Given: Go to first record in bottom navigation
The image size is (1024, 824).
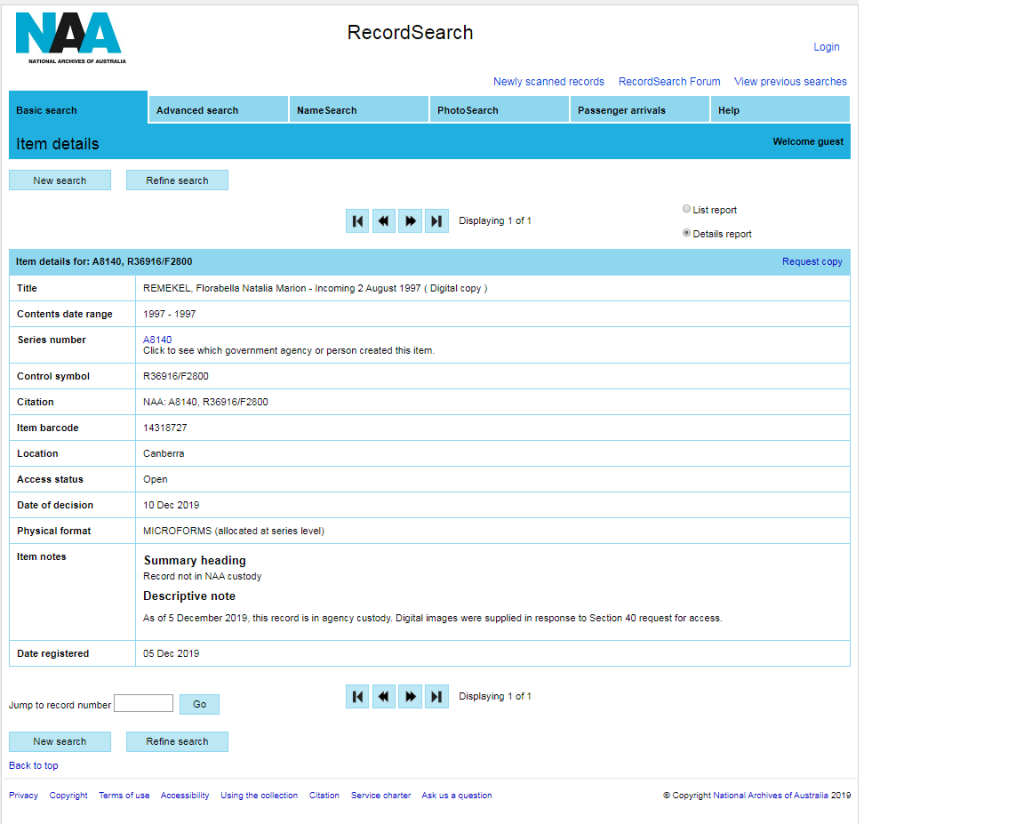Looking at the screenshot, I should coord(358,697).
